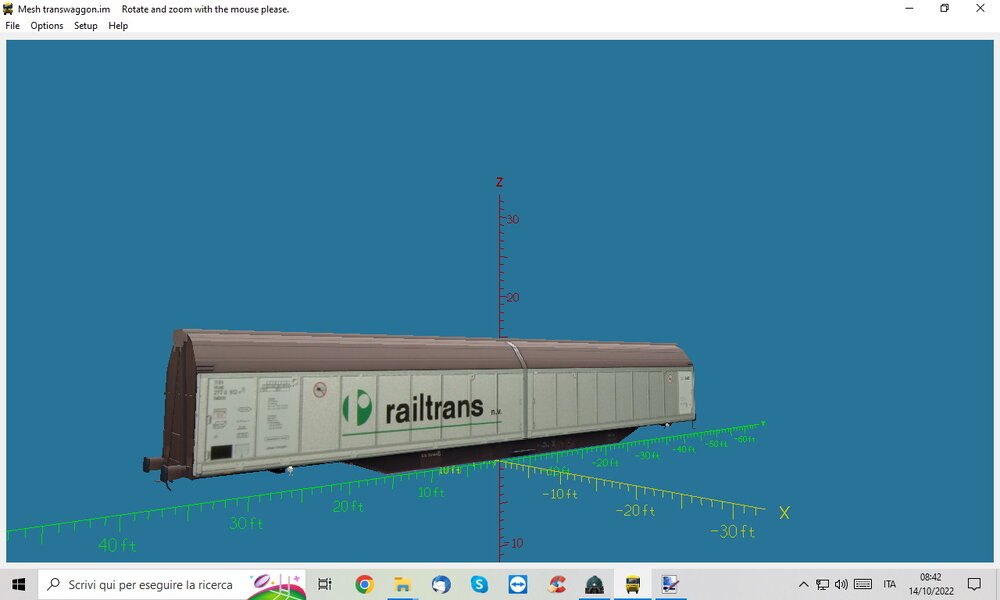Open the File menu

pos(13,26)
